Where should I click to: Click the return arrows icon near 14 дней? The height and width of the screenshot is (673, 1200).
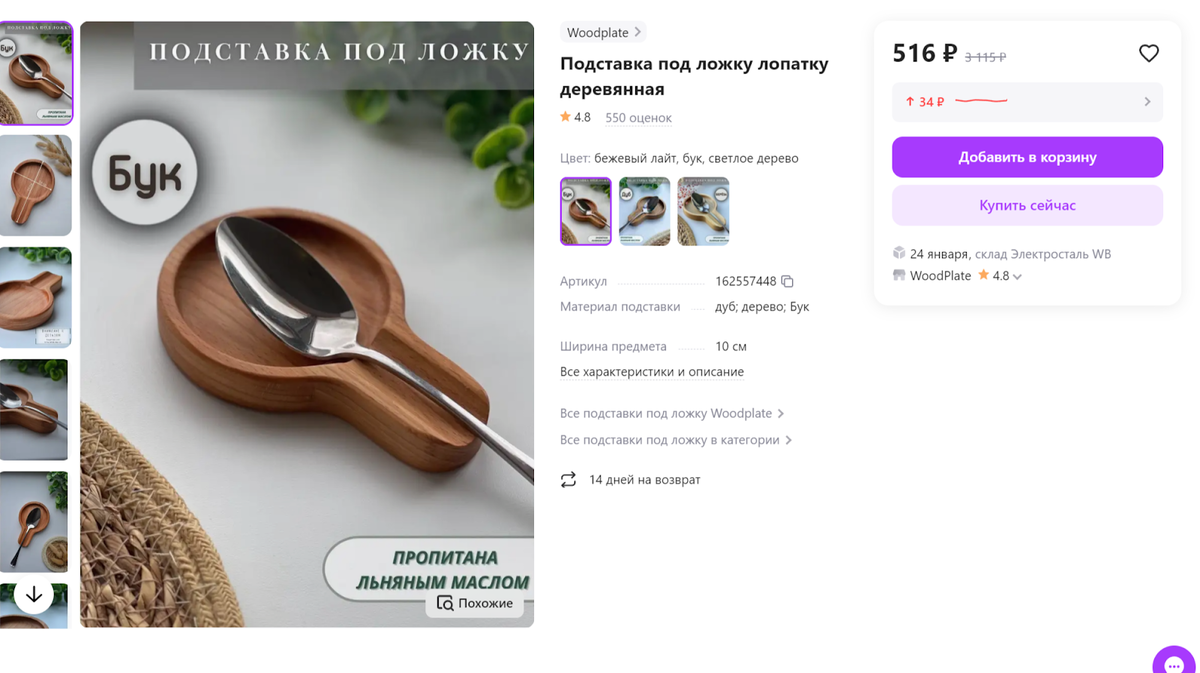(x=569, y=479)
